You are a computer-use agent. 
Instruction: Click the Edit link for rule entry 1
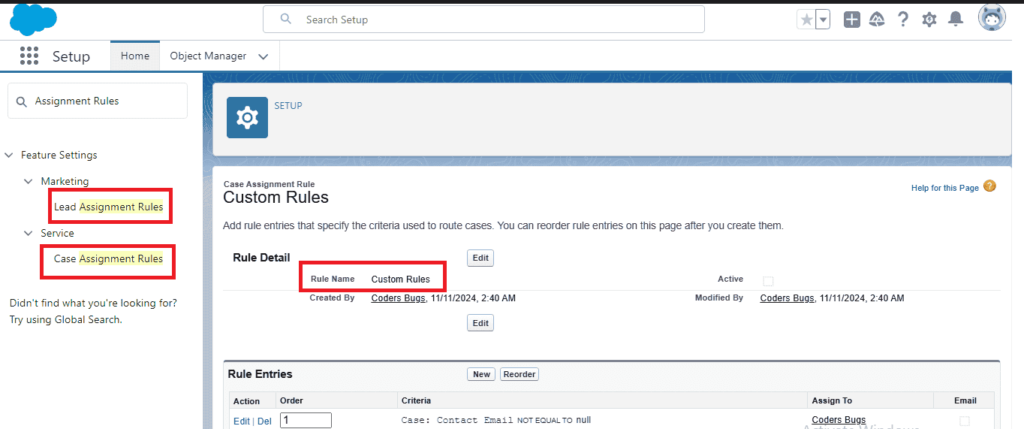(x=241, y=421)
